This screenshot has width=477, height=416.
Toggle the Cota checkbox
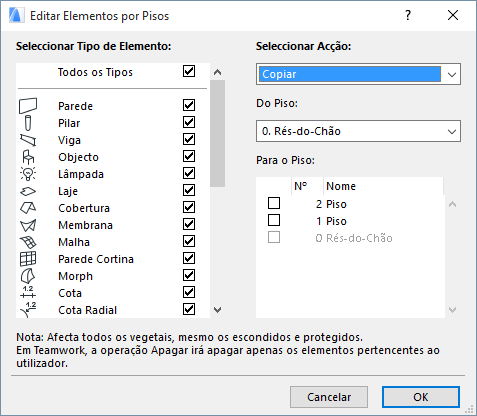pyautogui.click(x=189, y=292)
